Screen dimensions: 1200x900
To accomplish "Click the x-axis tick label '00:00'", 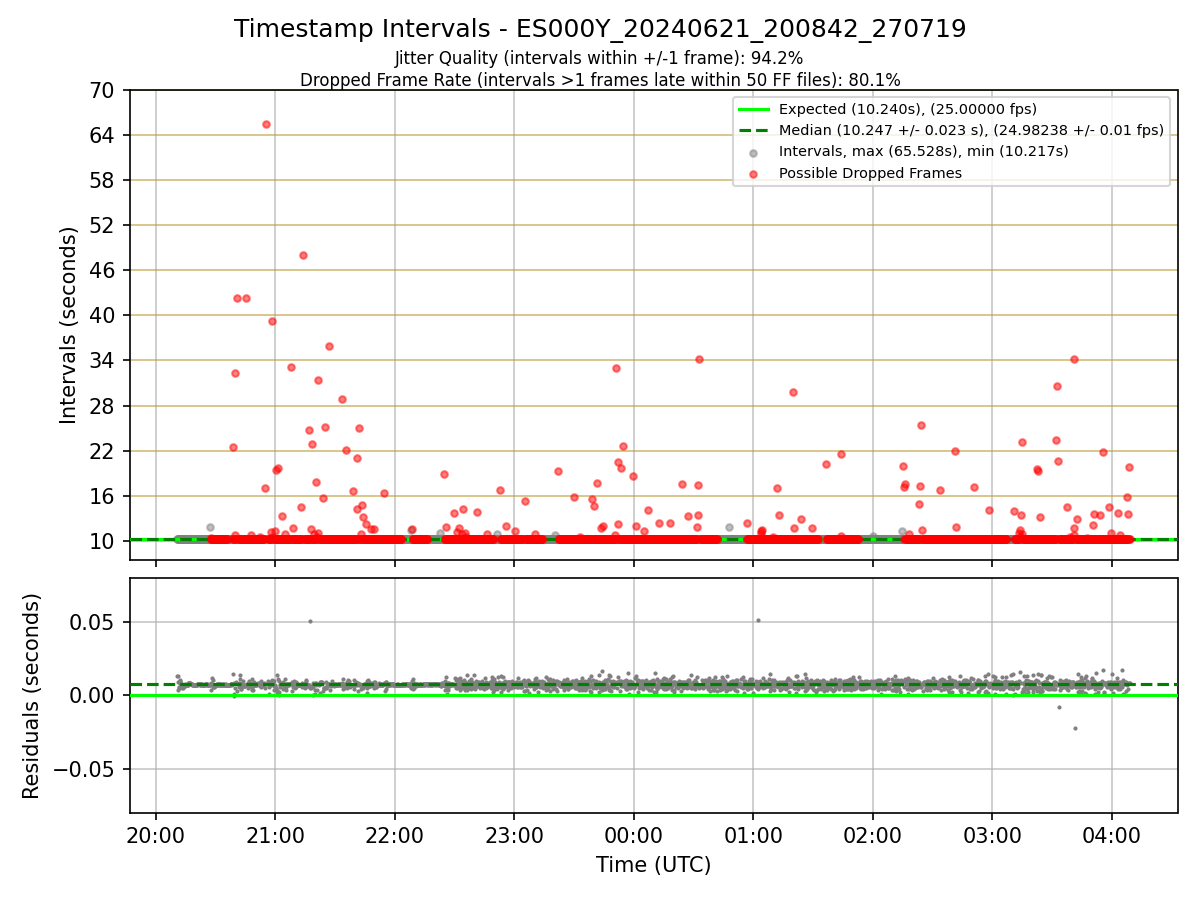I will pyautogui.click(x=634, y=836).
